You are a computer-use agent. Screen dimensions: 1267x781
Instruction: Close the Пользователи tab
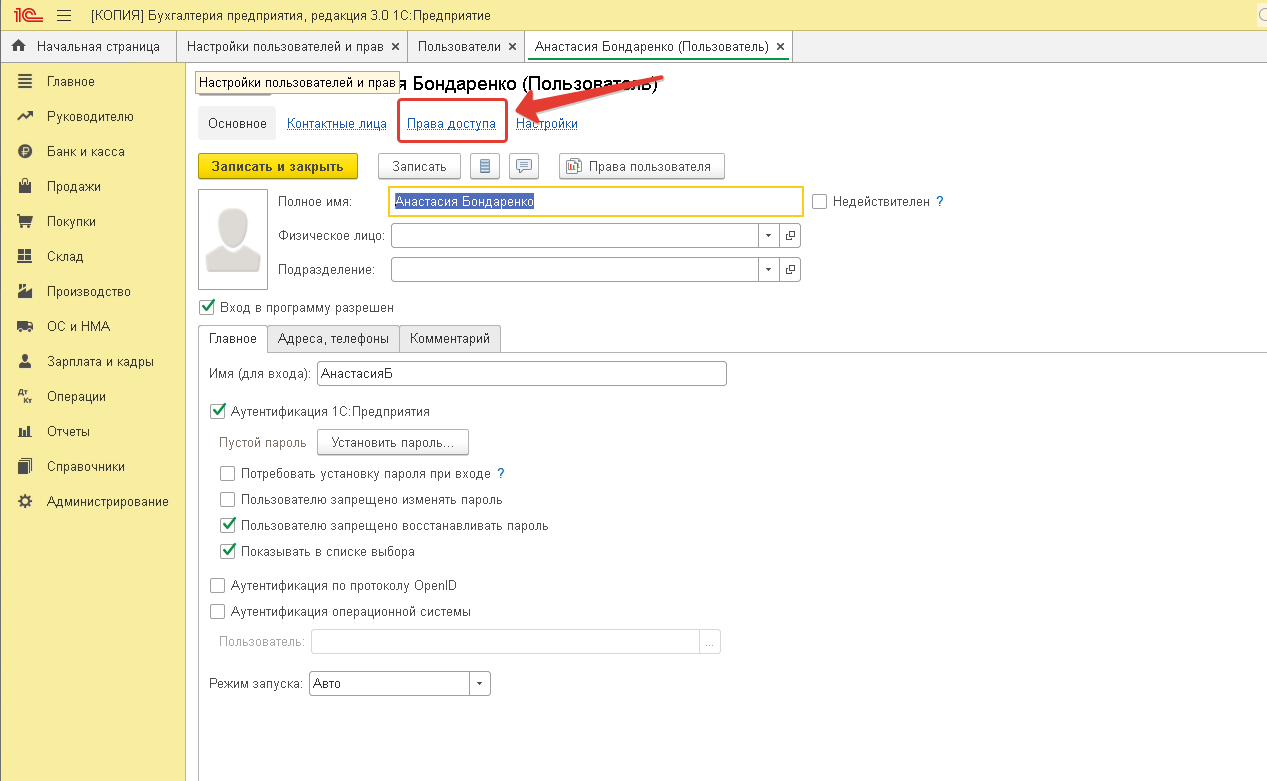point(512,46)
